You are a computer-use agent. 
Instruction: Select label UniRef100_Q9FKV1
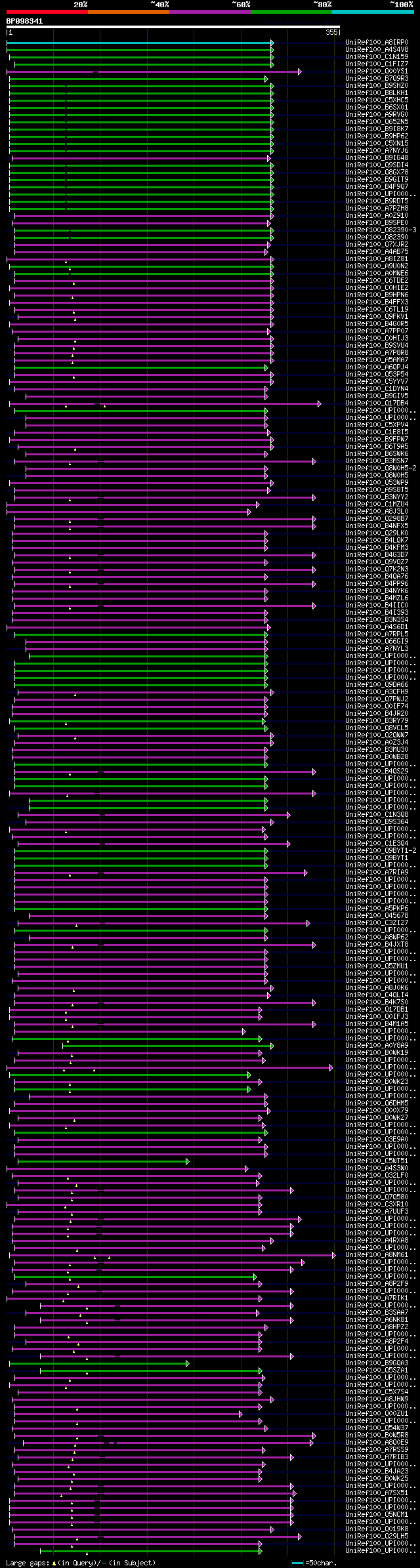[x=377, y=317]
